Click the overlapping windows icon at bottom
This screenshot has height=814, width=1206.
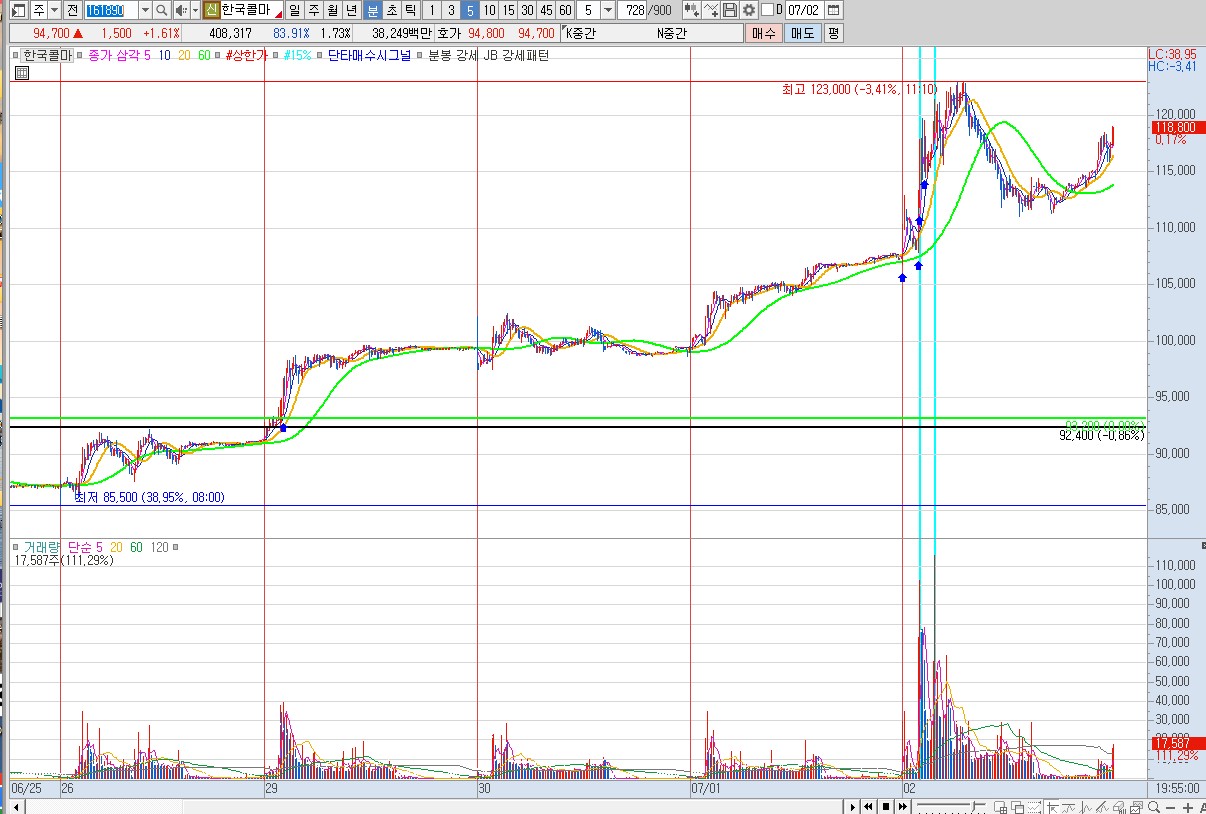1017,806
